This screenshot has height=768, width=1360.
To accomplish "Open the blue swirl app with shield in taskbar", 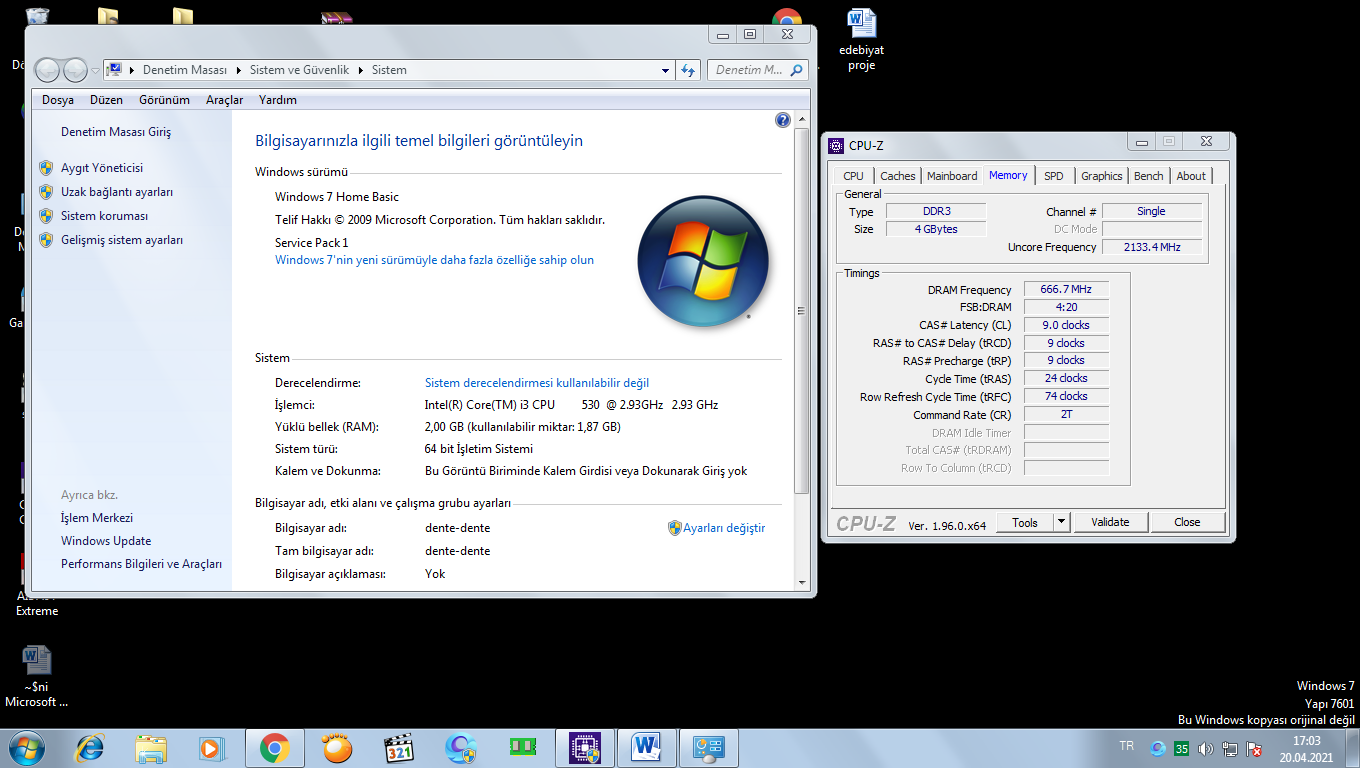I will point(461,748).
